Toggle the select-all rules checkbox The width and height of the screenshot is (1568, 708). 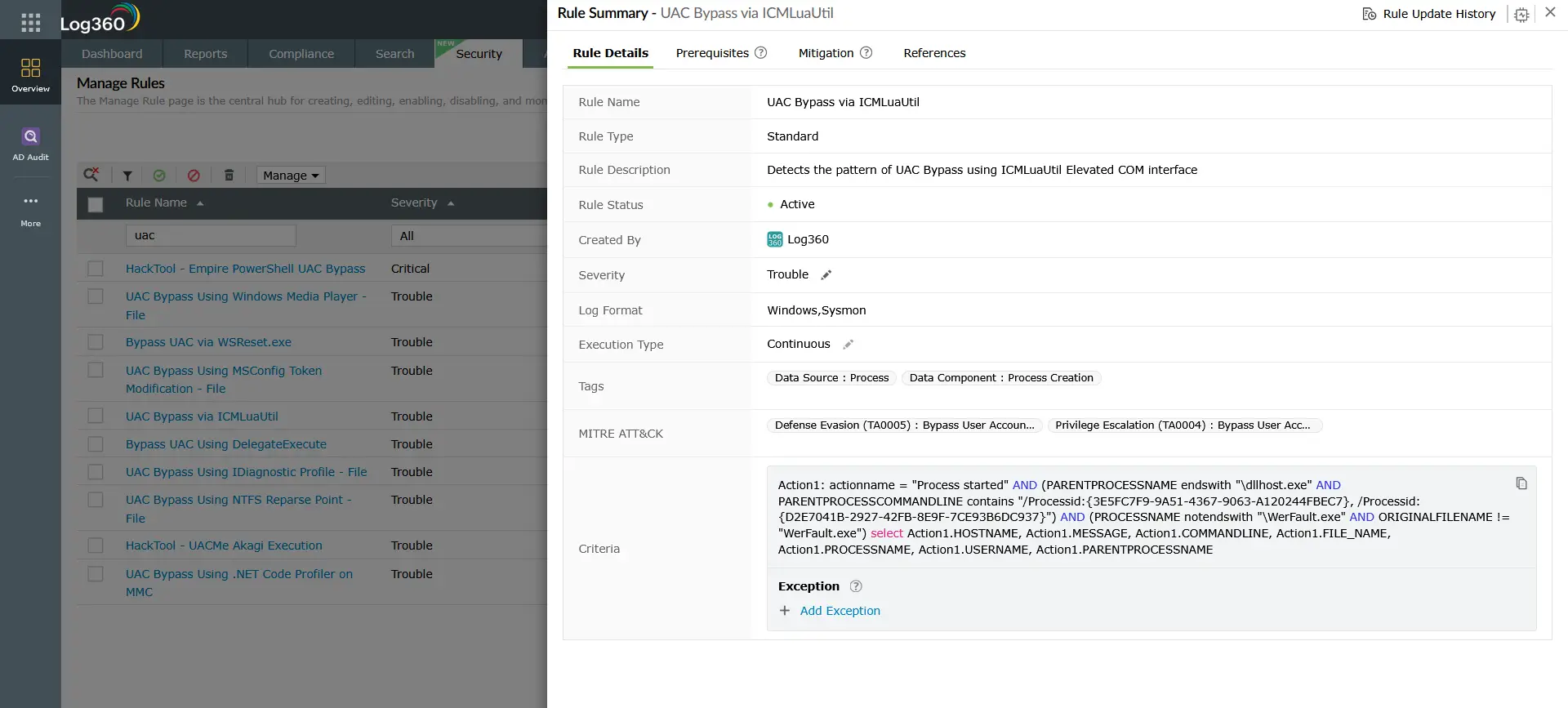tap(96, 204)
